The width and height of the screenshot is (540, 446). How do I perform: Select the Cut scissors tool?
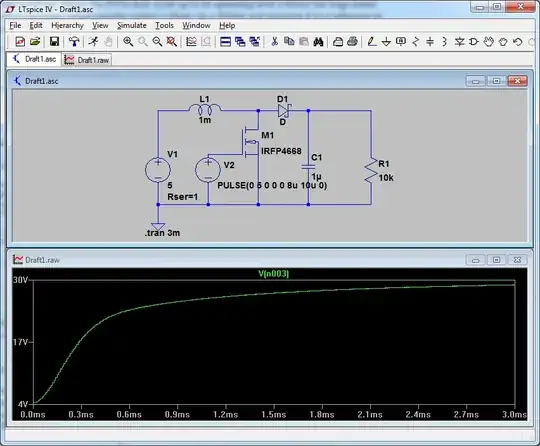(274, 42)
